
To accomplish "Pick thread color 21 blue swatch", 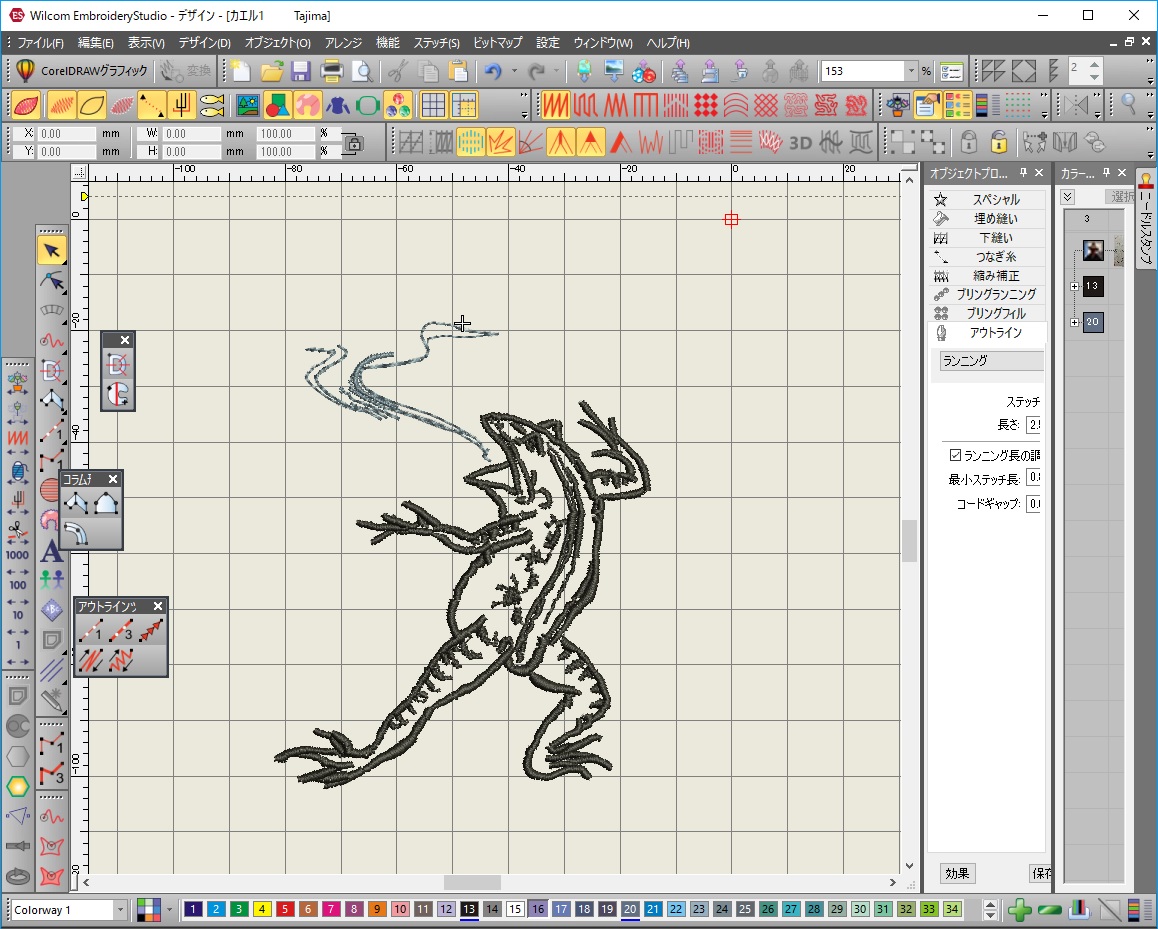I will (x=653, y=909).
